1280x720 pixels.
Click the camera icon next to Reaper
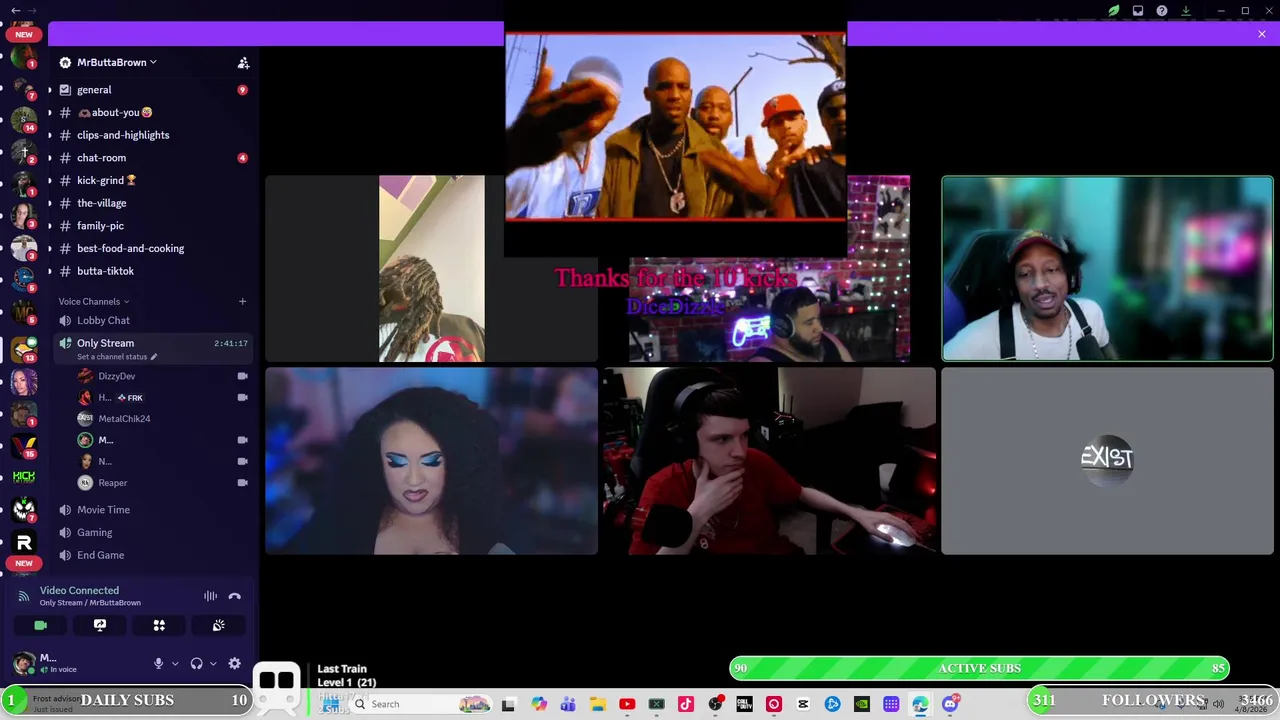242,483
